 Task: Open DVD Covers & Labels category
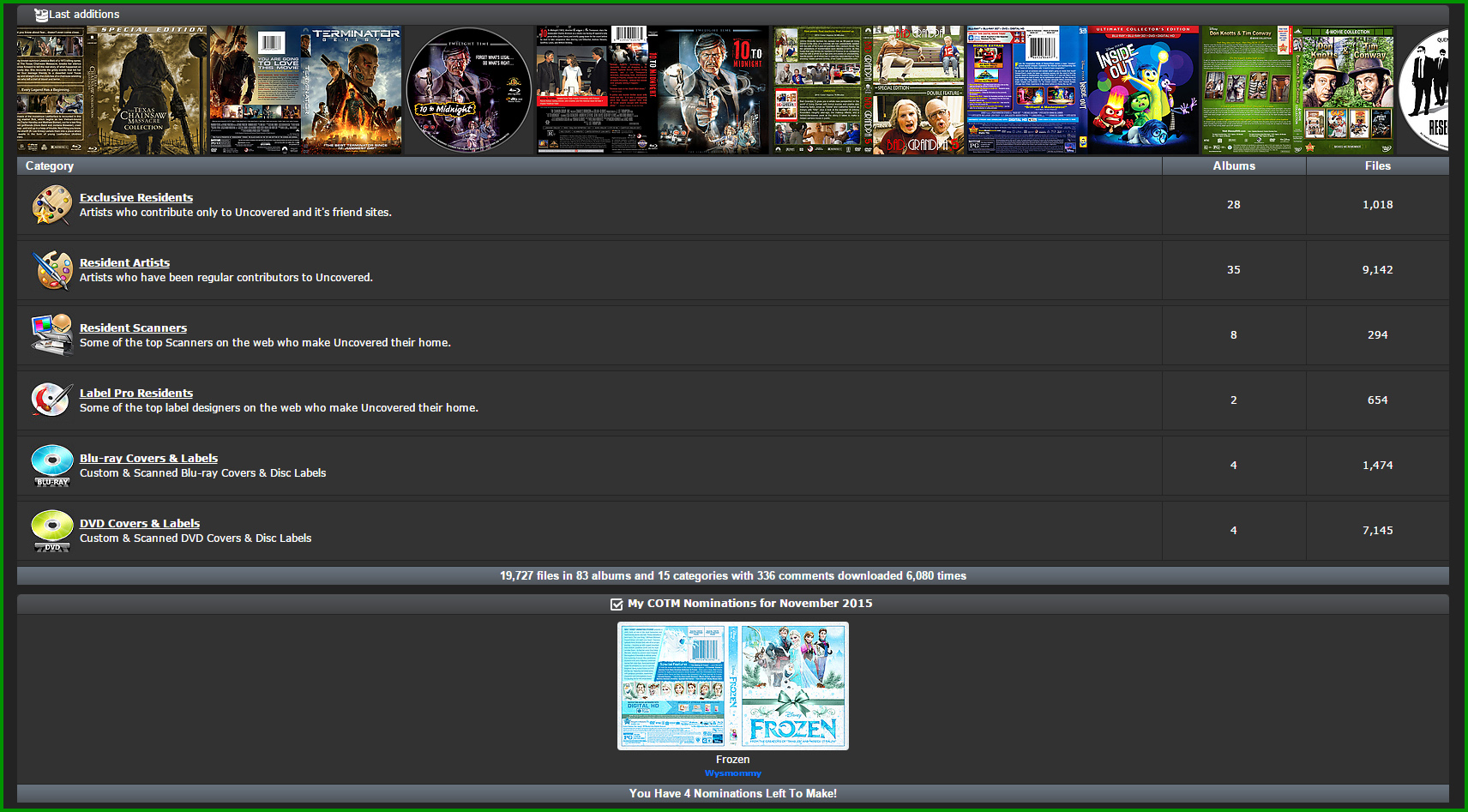140,523
